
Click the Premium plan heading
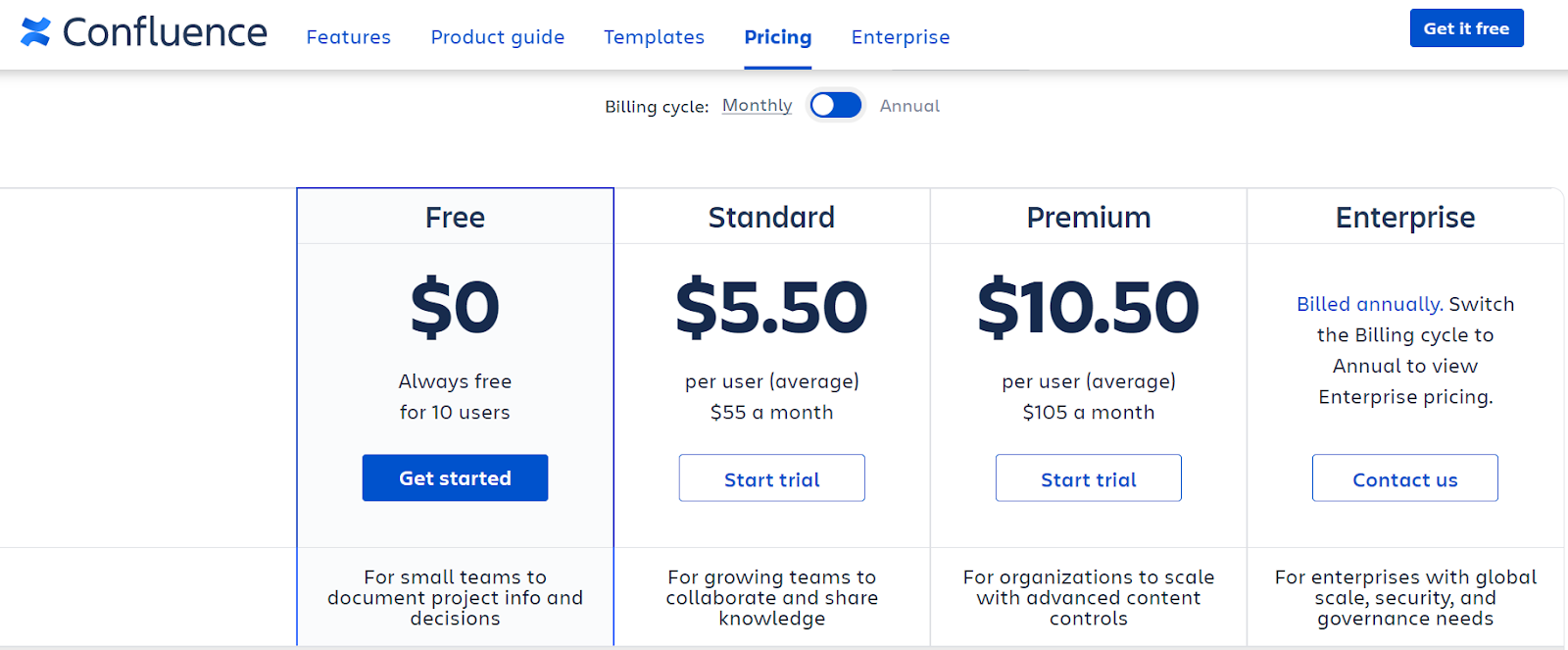tap(1088, 217)
